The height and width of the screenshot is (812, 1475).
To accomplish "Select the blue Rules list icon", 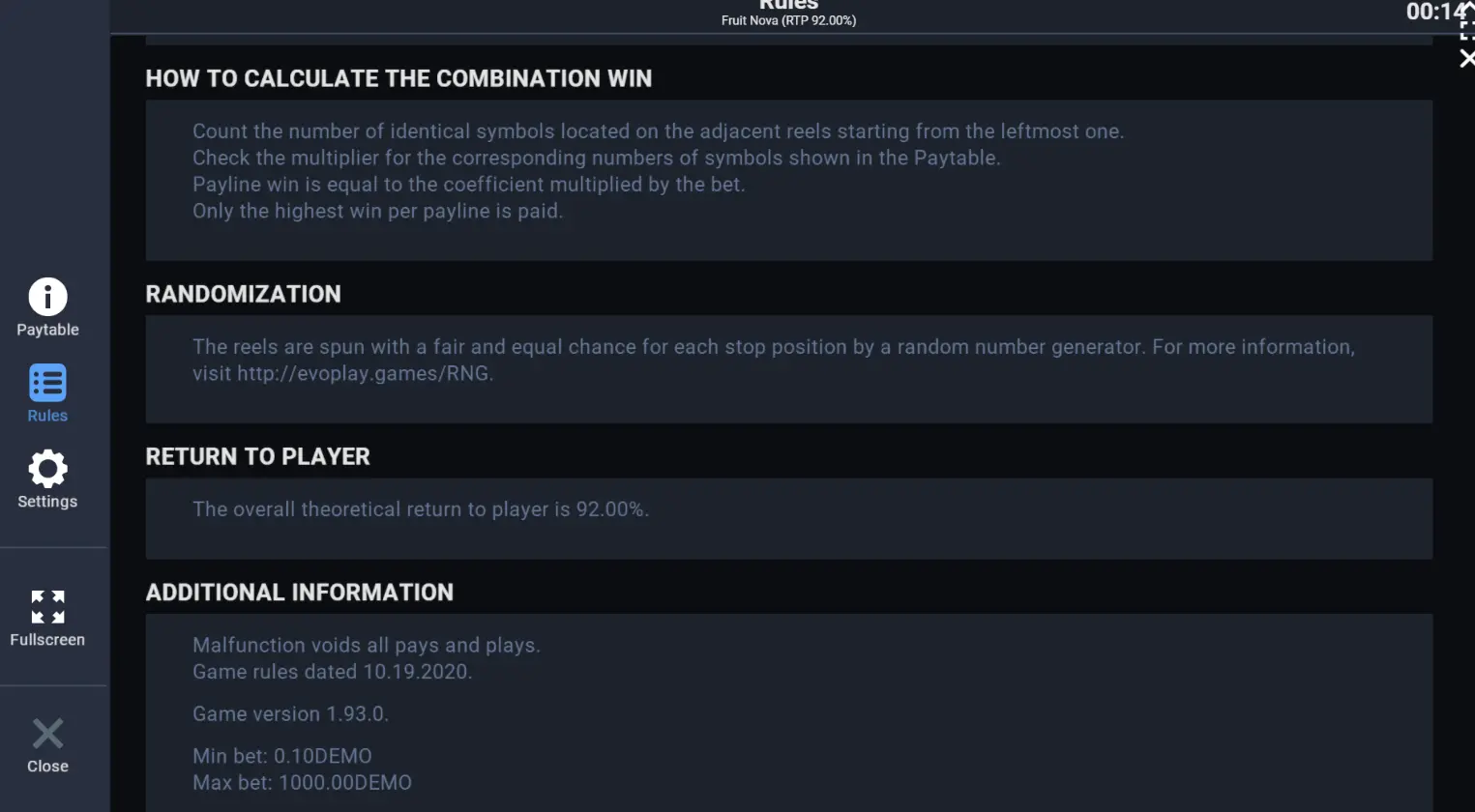I will coord(47,383).
